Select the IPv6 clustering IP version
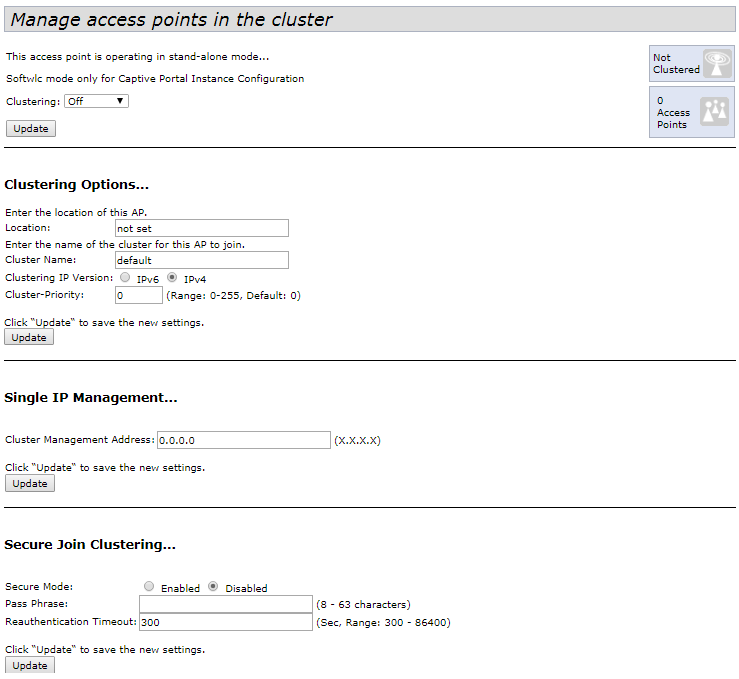 pyautogui.click(x=125, y=278)
